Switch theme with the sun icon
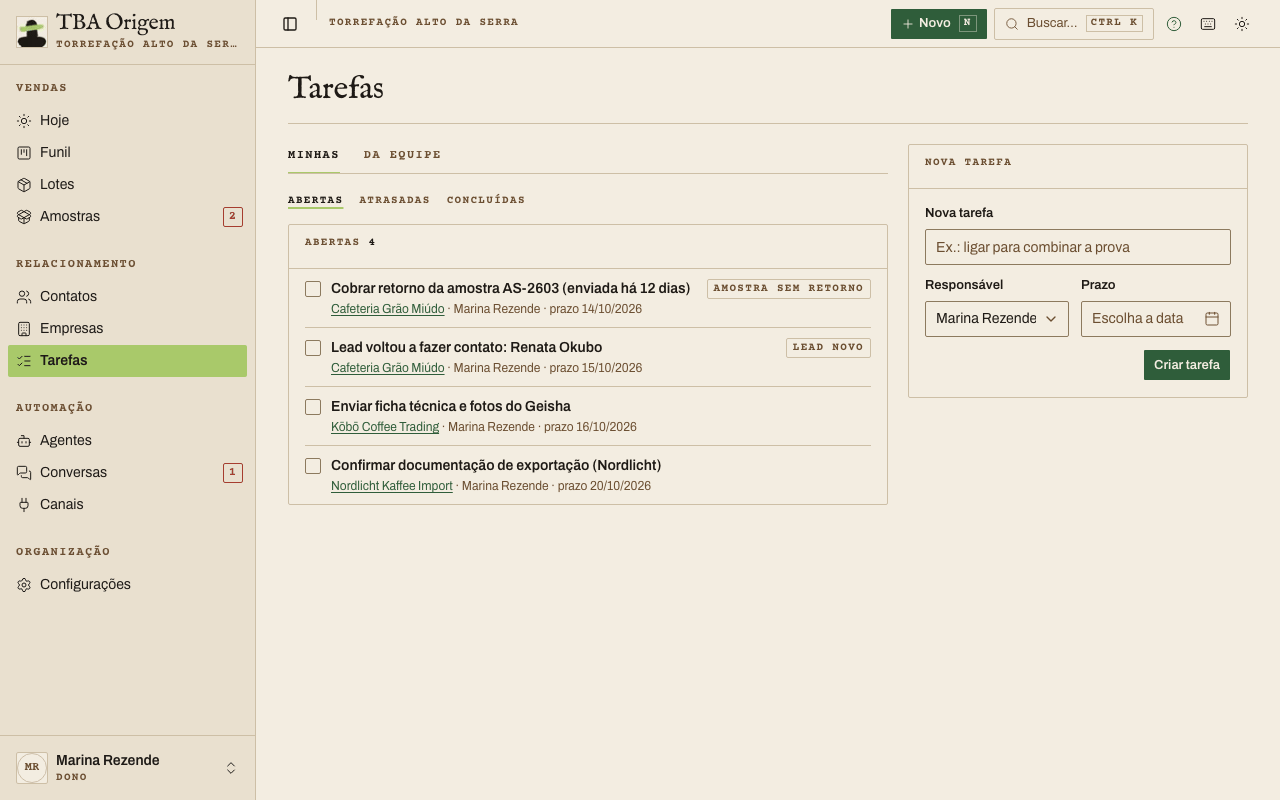Image resolution: width=1280 pixels, height=800 pixels. [1242, 24]
